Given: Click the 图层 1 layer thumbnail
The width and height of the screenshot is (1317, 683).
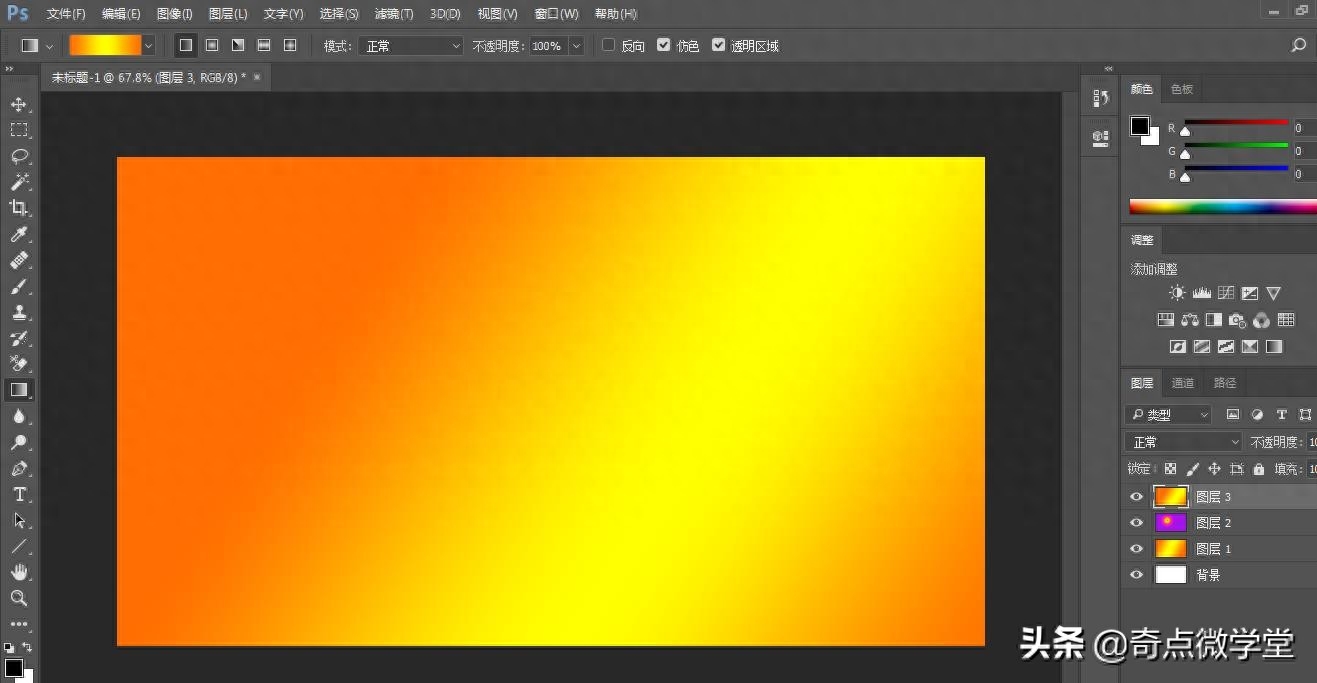Looking at the screenshot, I should coord(1170,549).
